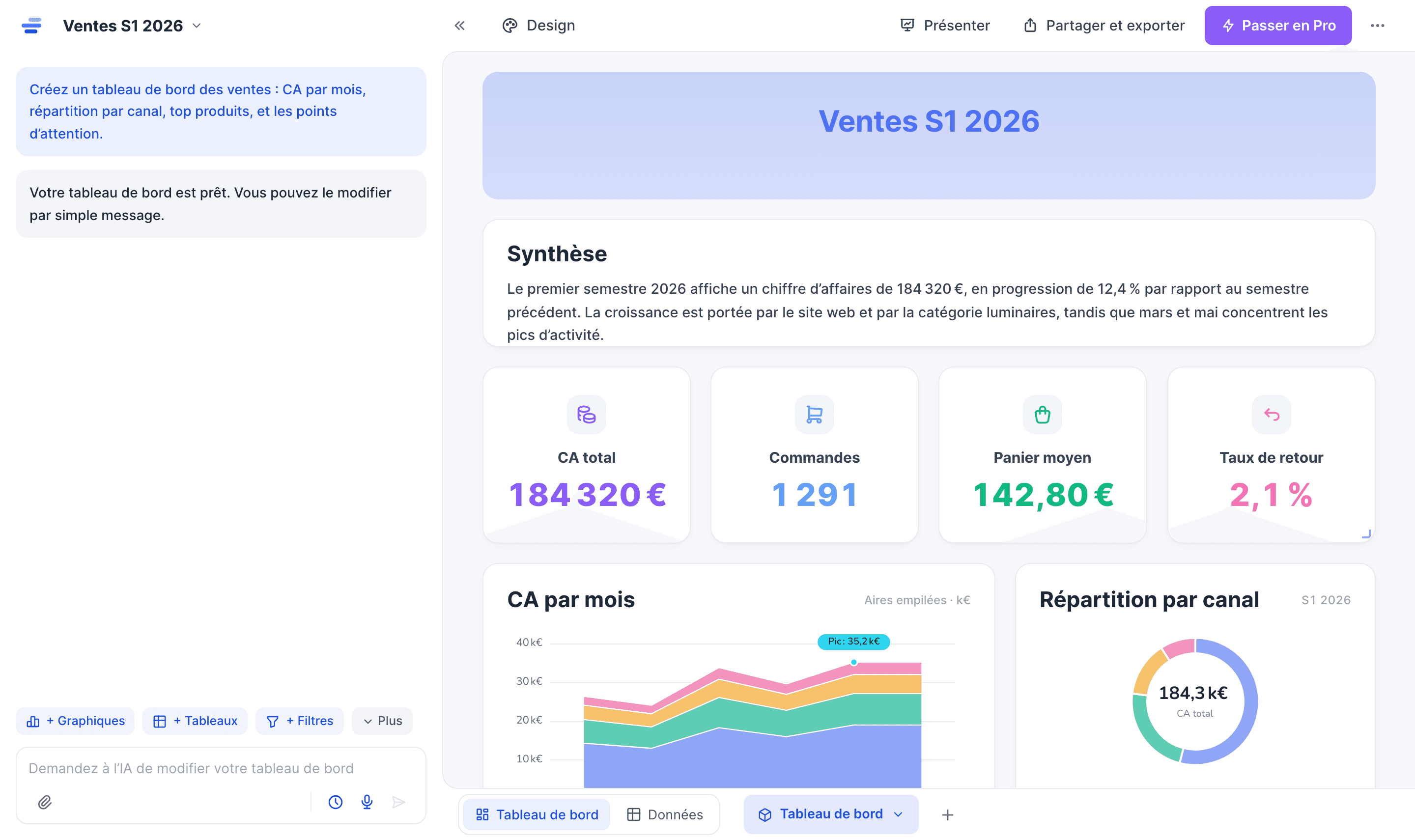This screenshot has width=1415, height=840.
Task: Click the paperclip attachment icon
Action: pyautogui.click(x=45, y=802)
